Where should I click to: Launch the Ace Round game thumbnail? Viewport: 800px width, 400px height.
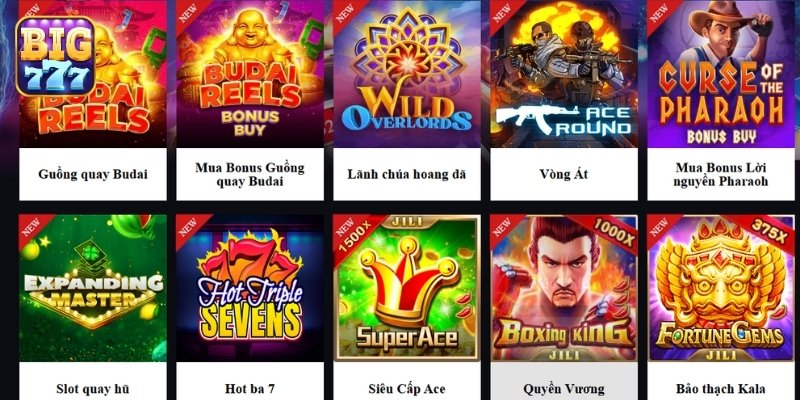(564, 74)
